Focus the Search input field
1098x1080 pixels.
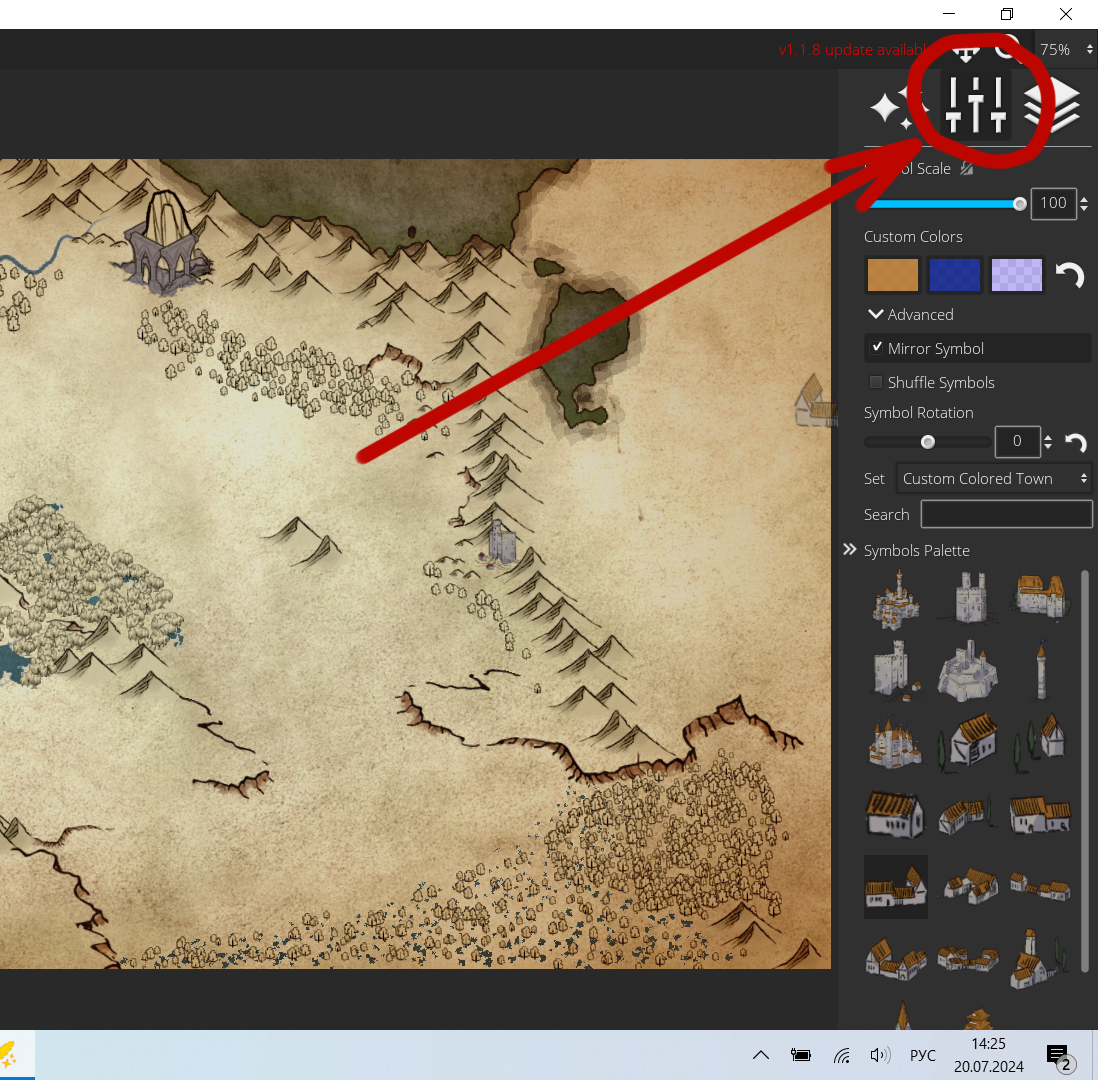coord(1006,514)
